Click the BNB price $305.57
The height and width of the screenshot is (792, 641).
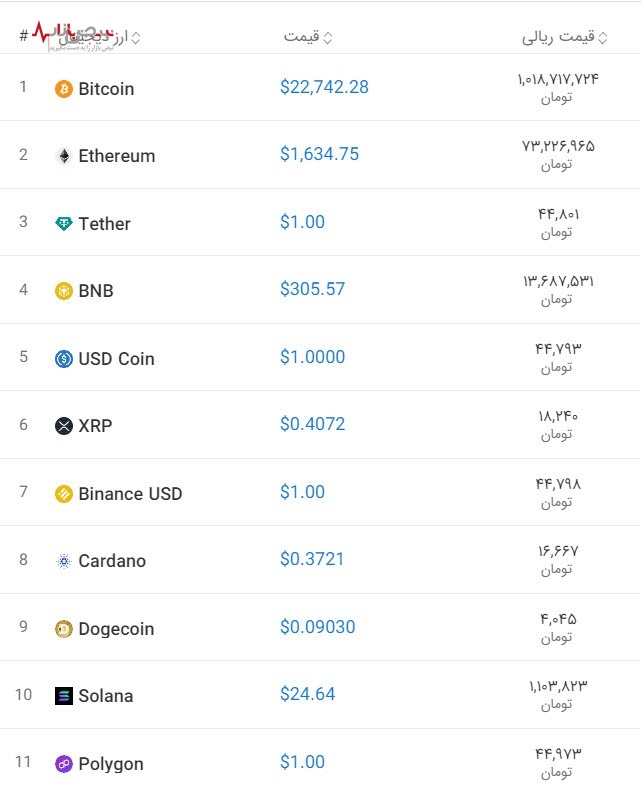point(312,289)
